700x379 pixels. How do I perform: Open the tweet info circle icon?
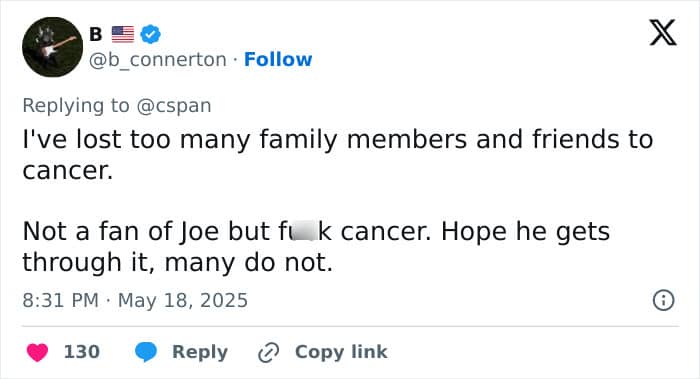(x=663, y=300)
